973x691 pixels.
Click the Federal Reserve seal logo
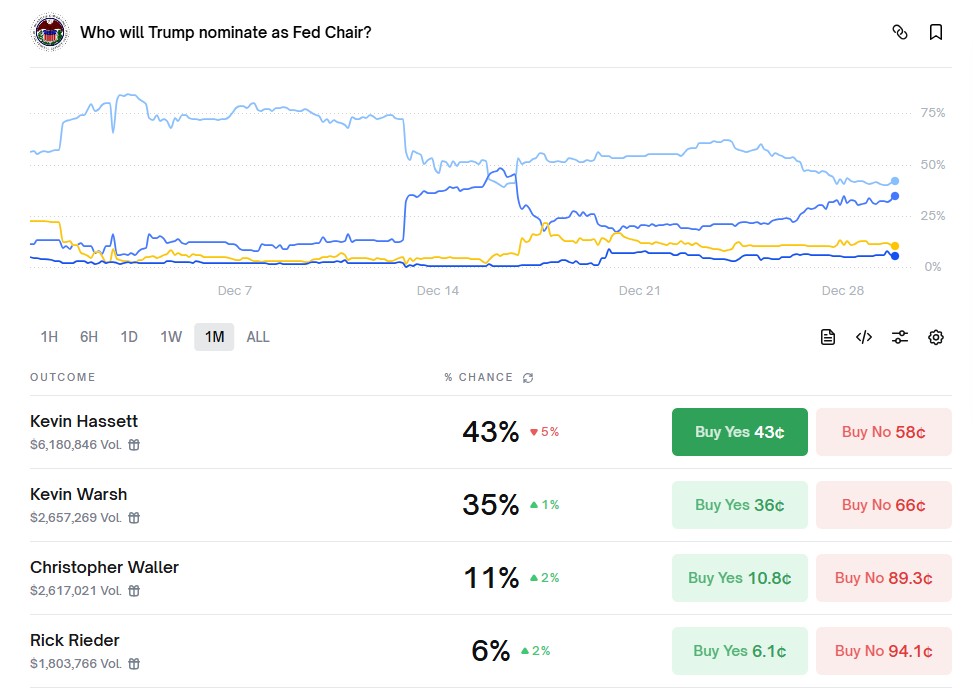click(x=49, y=32)
